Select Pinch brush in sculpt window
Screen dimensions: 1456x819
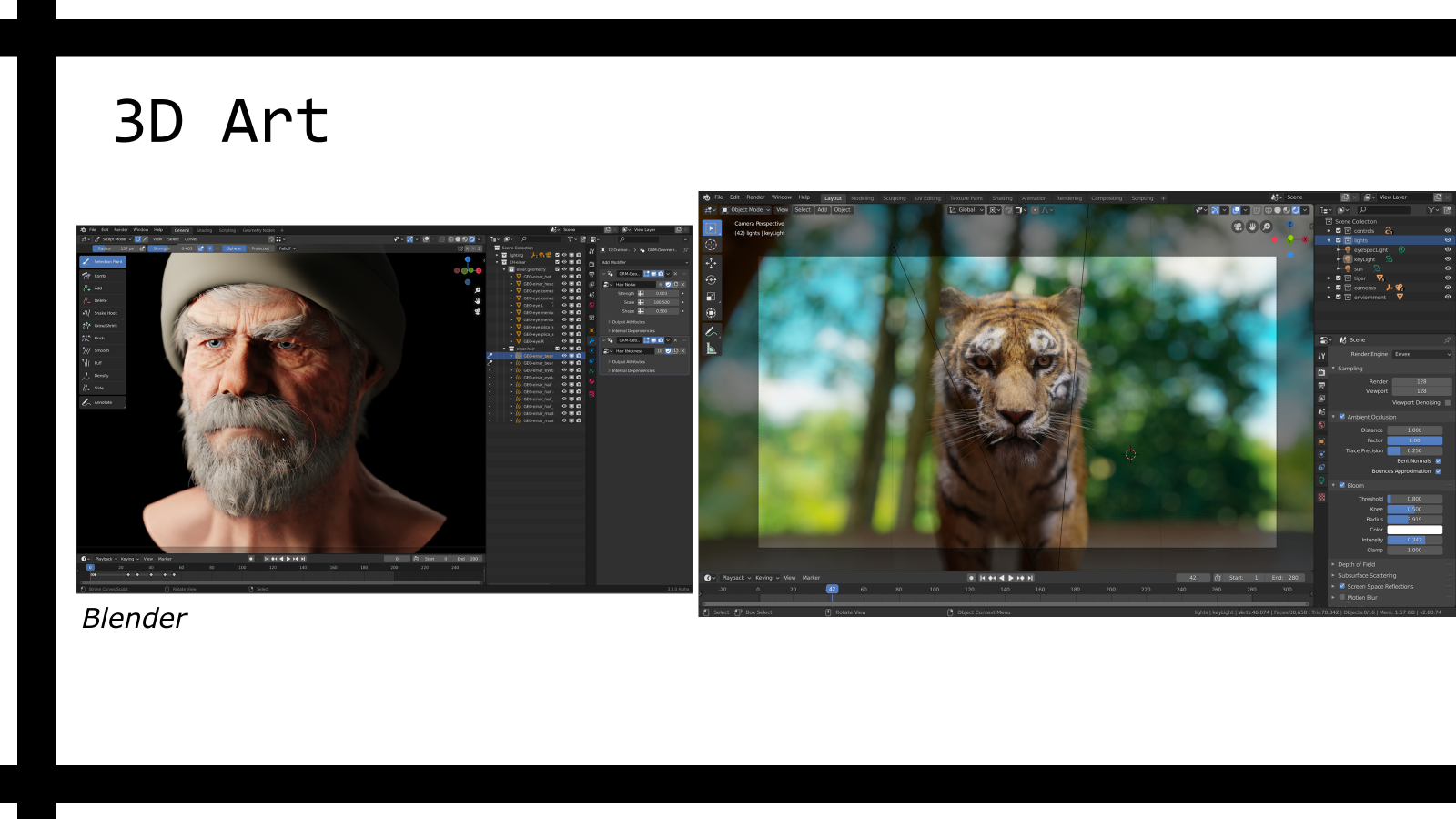[x=103, y=338]
